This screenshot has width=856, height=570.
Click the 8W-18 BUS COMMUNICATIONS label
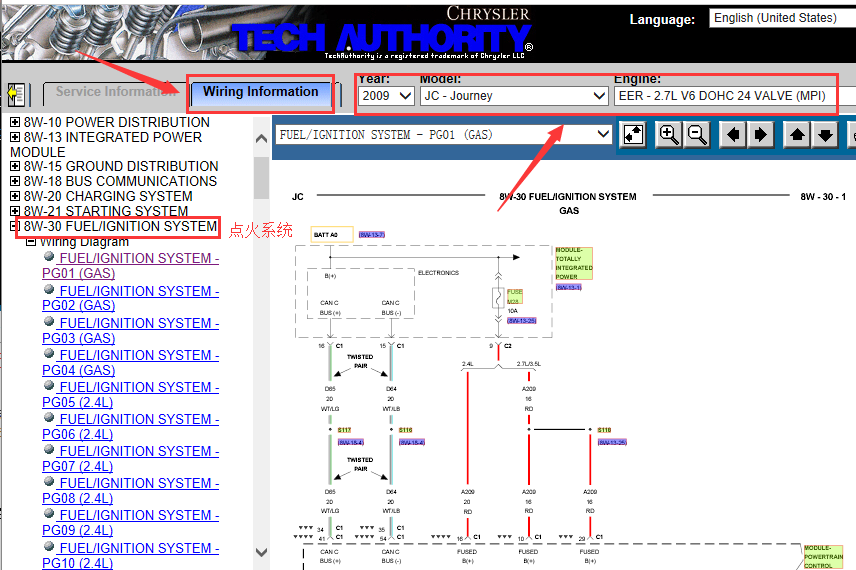(120, 181)
